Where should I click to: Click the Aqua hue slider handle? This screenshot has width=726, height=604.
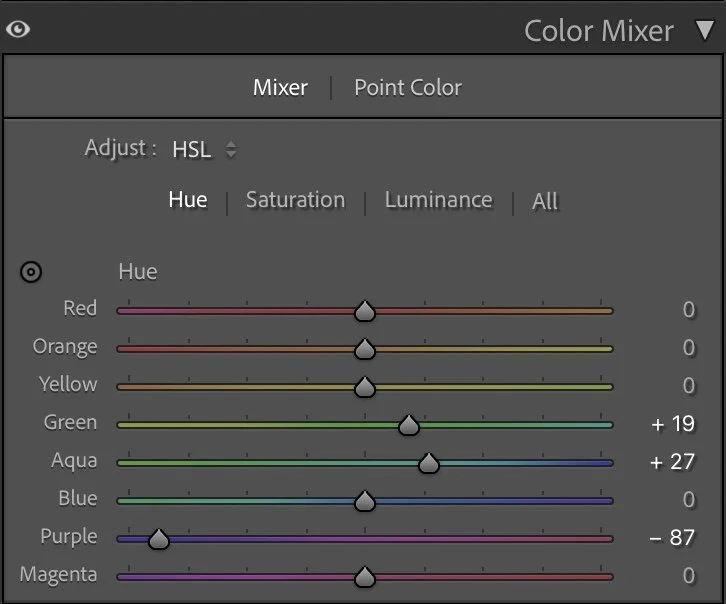[429, 462]
